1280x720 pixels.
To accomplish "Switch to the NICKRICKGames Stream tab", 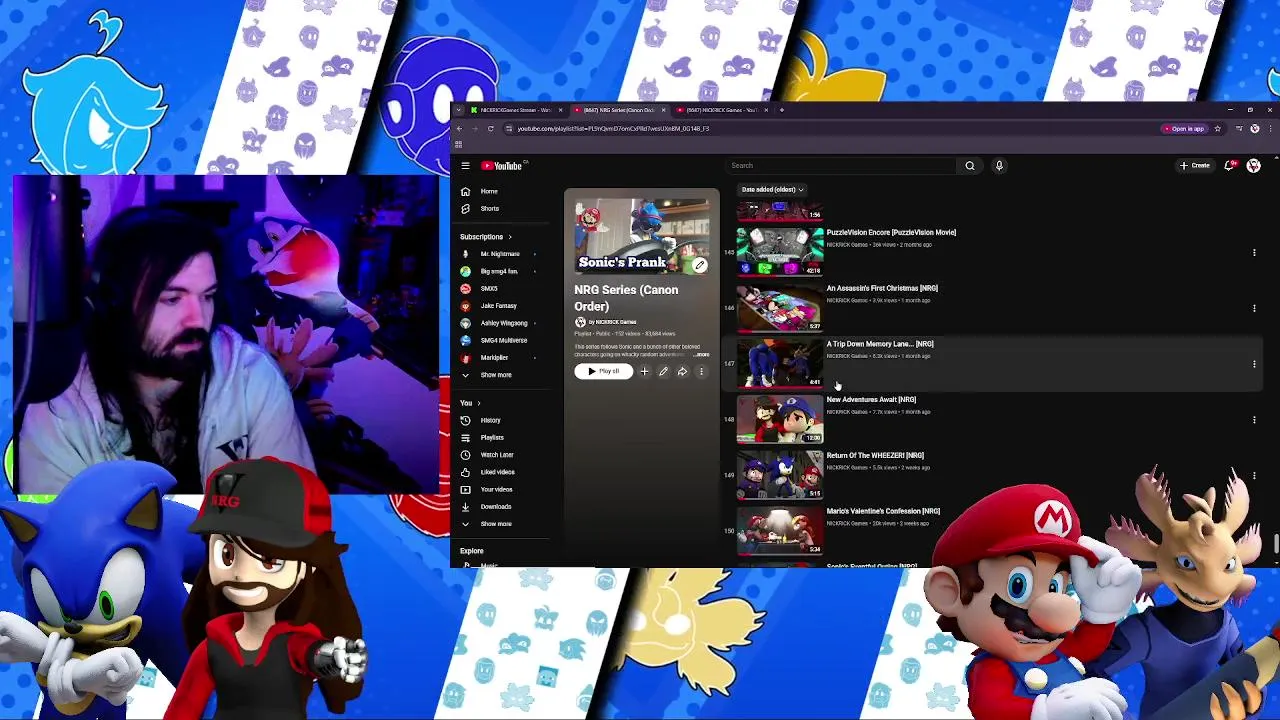I will (514, 110).
